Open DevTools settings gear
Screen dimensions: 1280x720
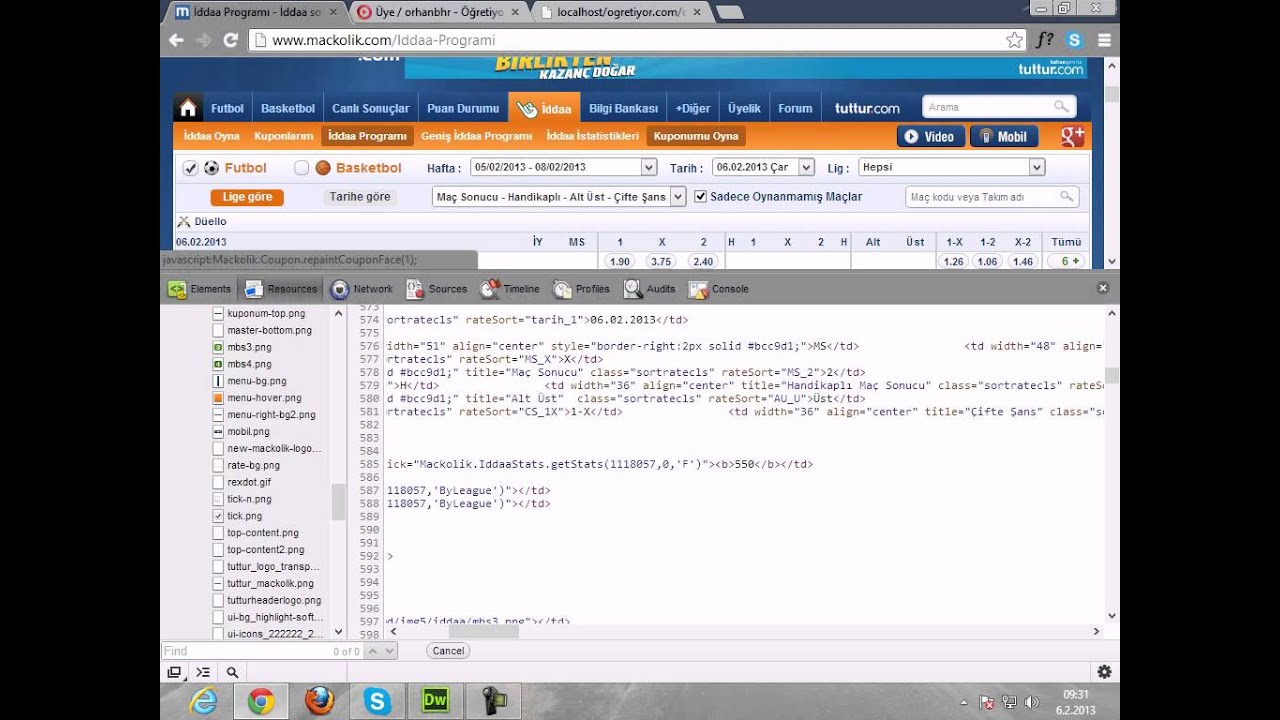(1104, 672)
